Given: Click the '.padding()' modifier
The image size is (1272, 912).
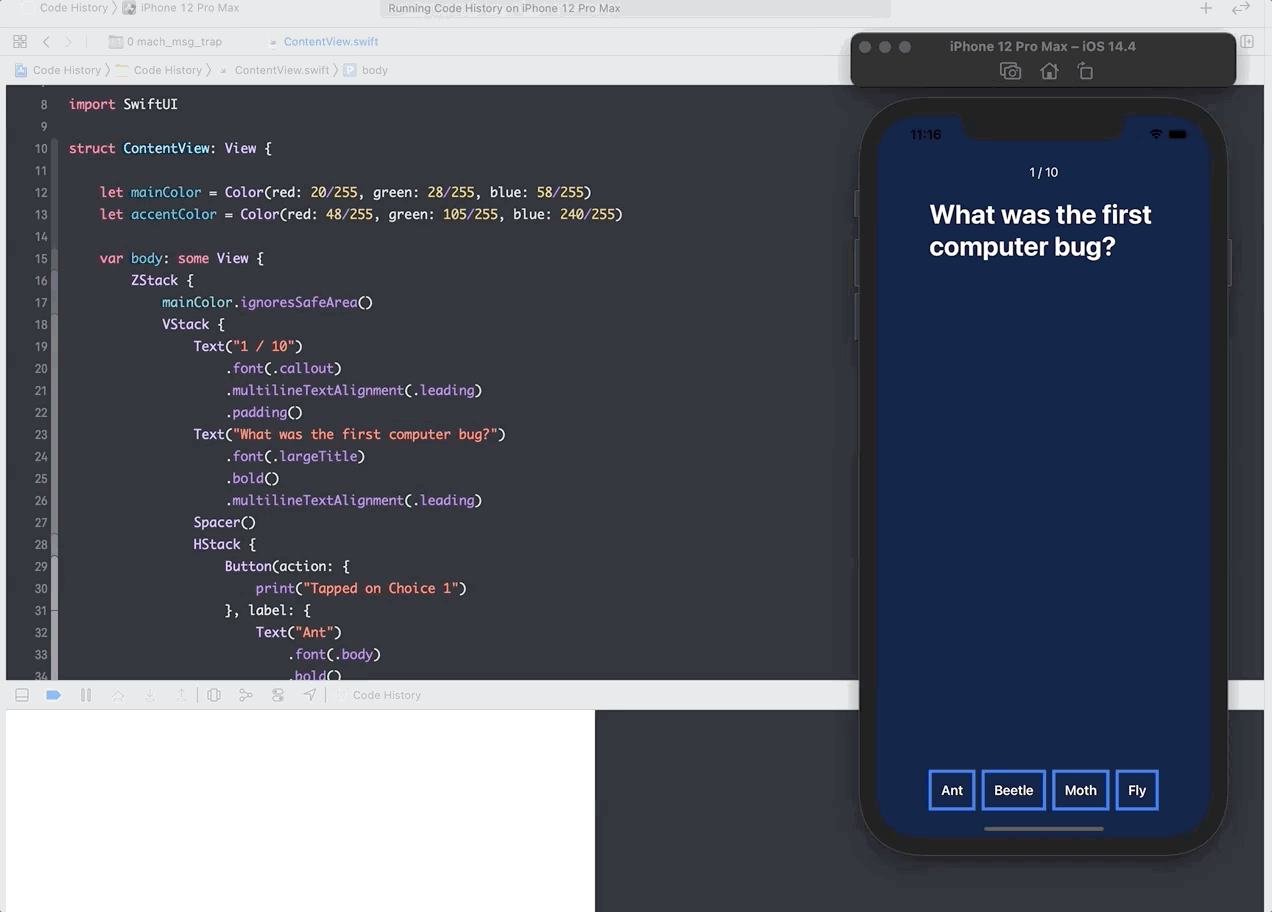Looking at the screenshot, I should (264, 412).
